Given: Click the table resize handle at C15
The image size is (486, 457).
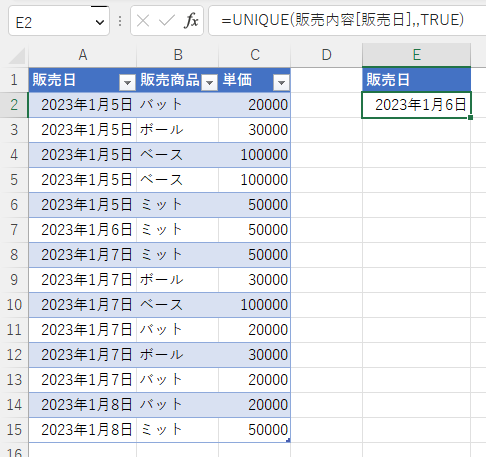Looking at the screenshot, I should point(288,440).
